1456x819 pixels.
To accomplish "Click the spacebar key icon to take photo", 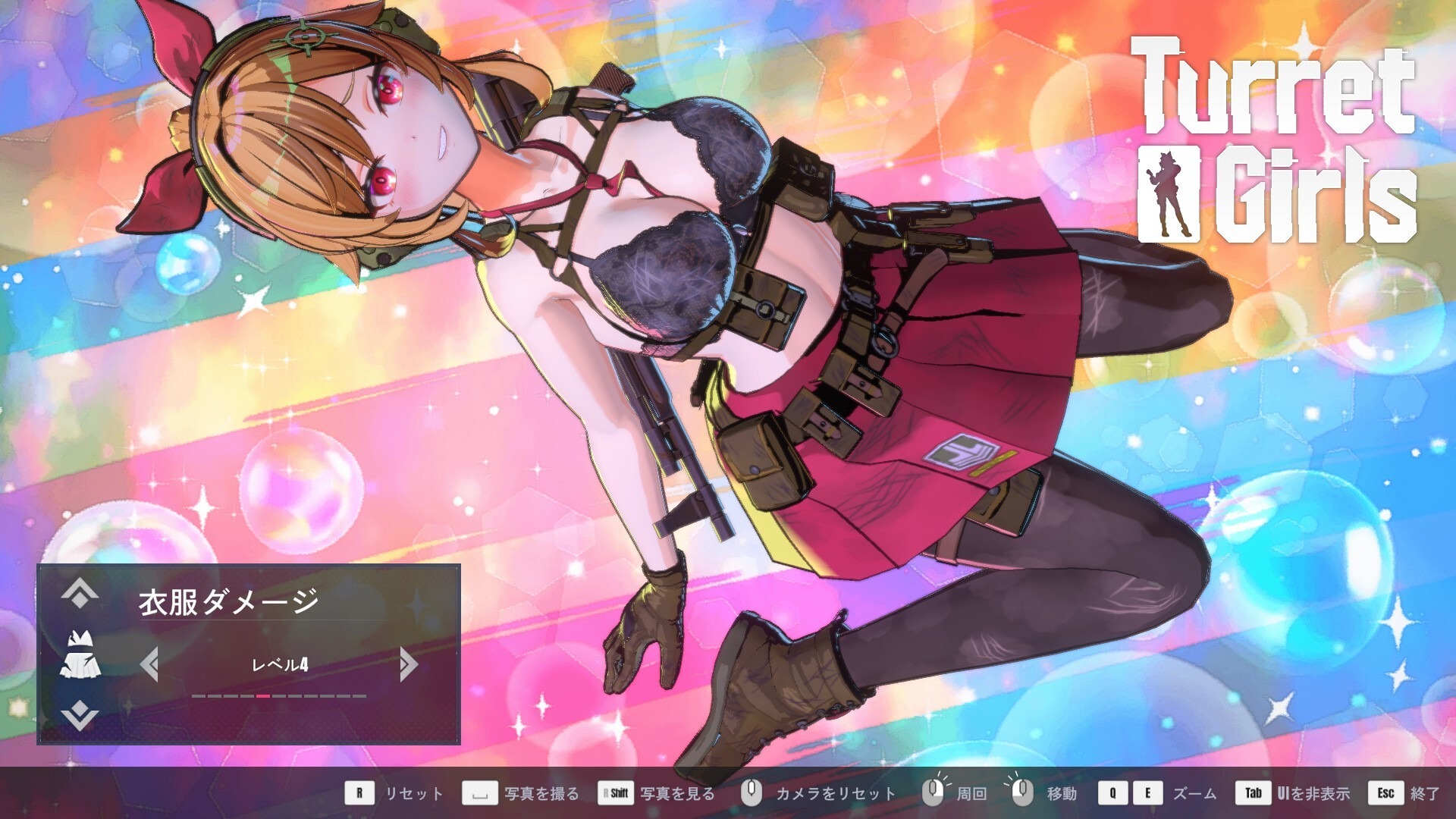I will coord(479,793).
